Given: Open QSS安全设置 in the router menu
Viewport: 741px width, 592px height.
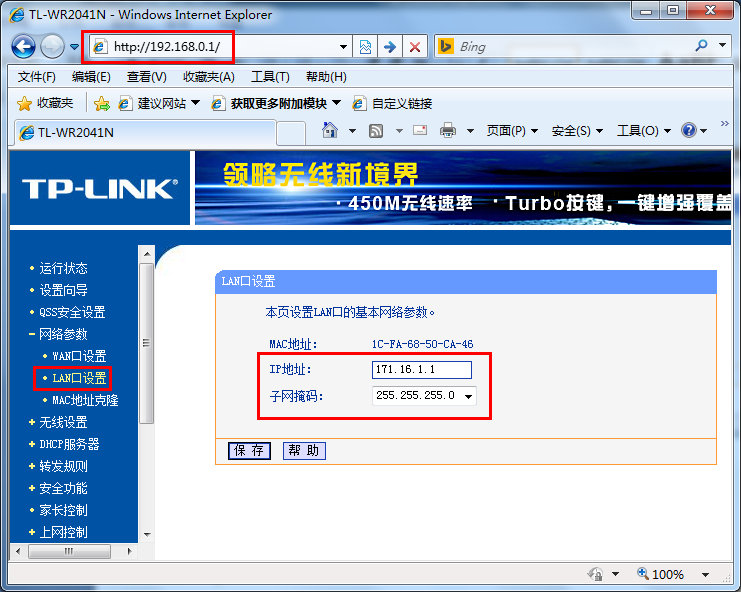Looking at the screenshot, I should (x=72, y=312).
